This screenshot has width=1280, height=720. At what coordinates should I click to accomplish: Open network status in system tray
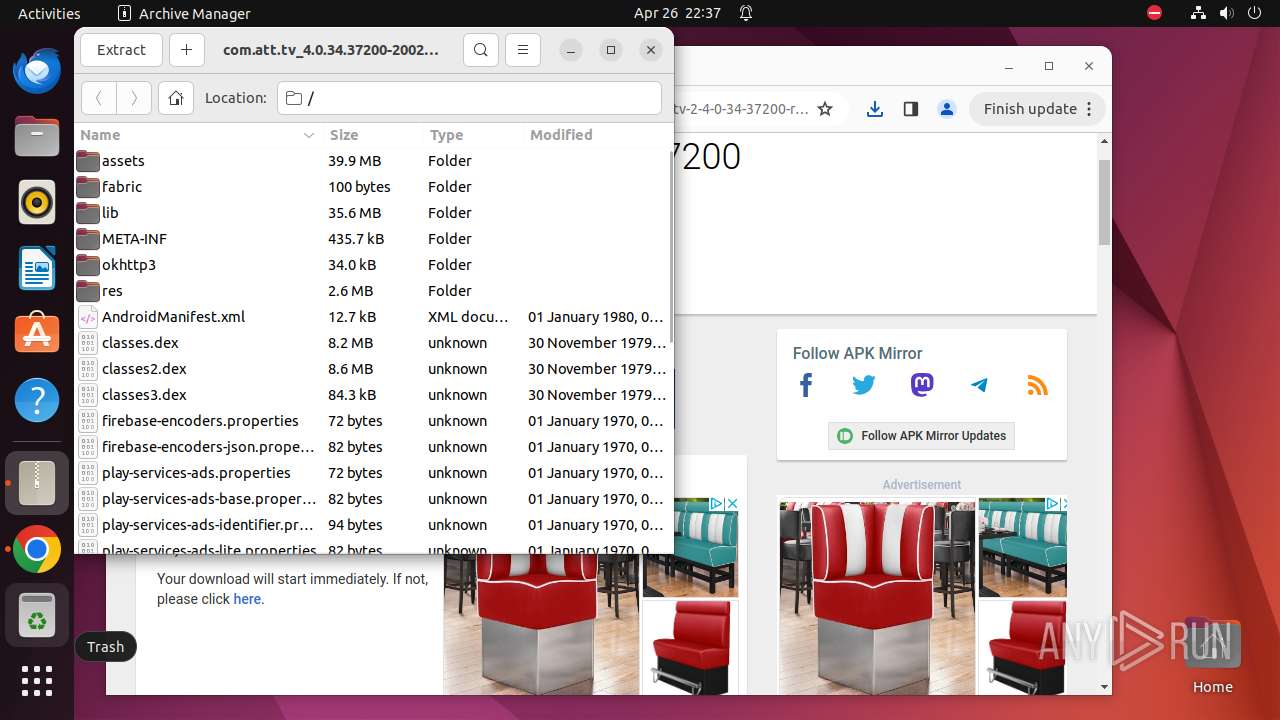(x=1199, y=13)
